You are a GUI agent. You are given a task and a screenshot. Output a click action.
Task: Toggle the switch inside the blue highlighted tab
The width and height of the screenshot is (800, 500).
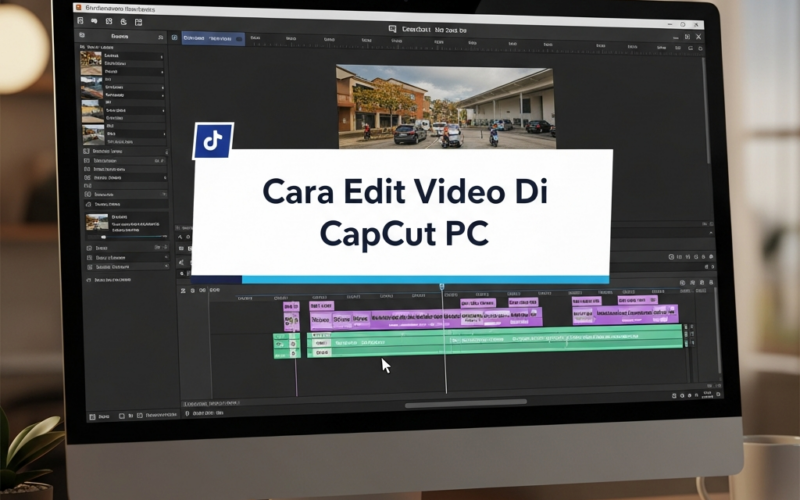point(238,39)
